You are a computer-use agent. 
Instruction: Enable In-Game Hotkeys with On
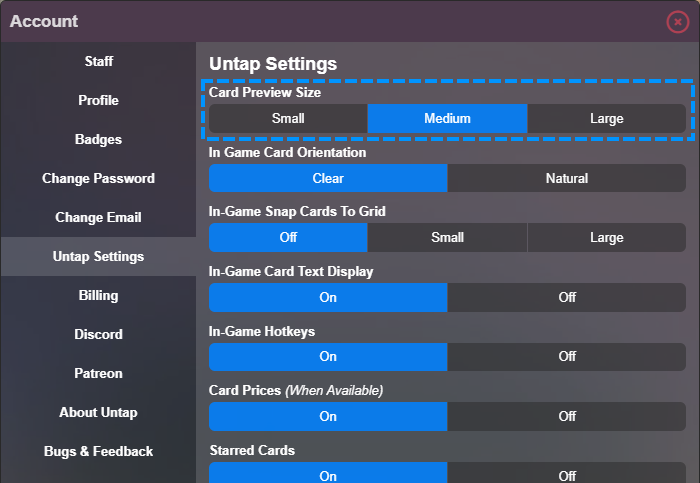(x=328, y=357)
